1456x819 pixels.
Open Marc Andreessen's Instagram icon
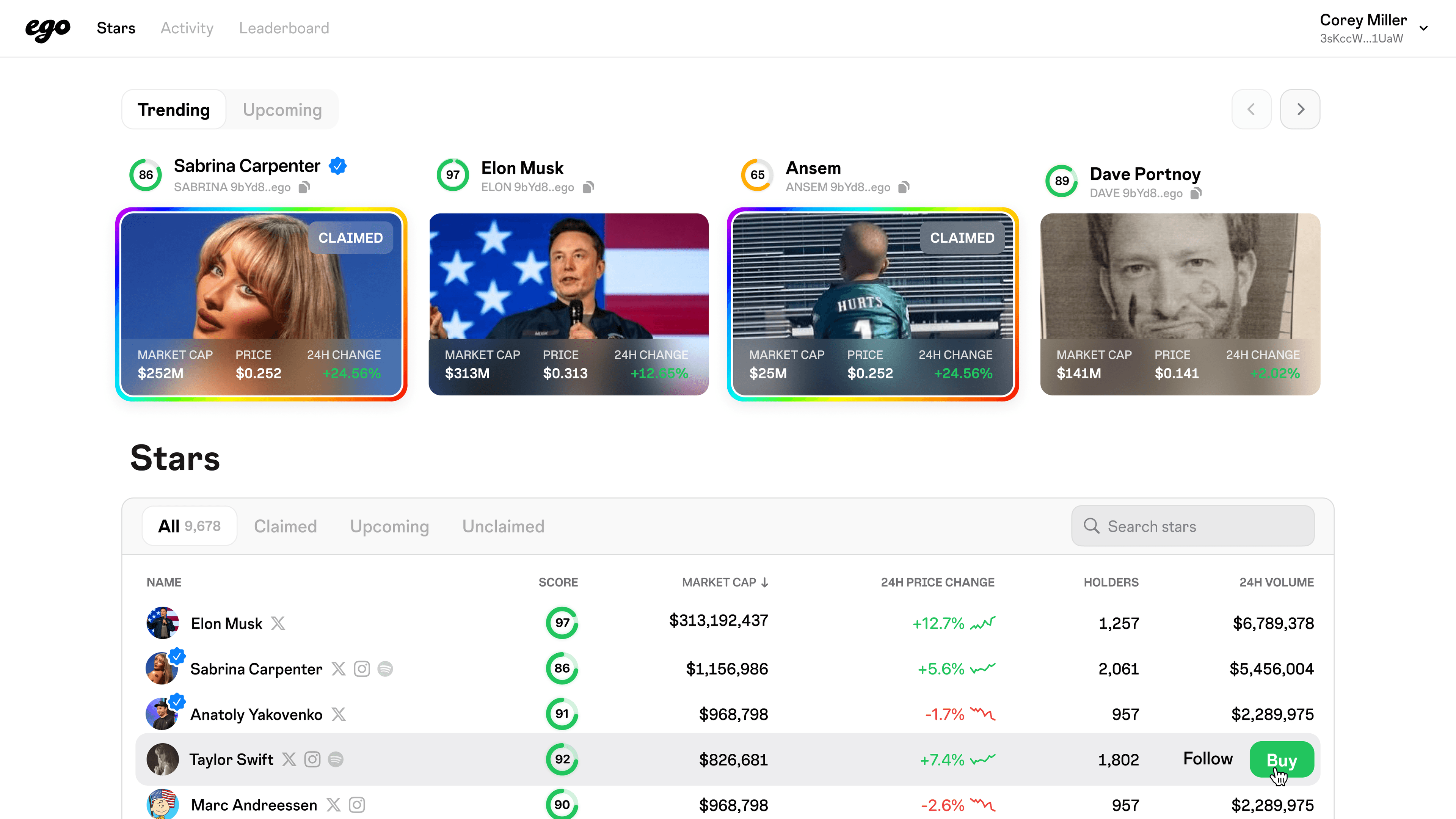click(357, 805)
